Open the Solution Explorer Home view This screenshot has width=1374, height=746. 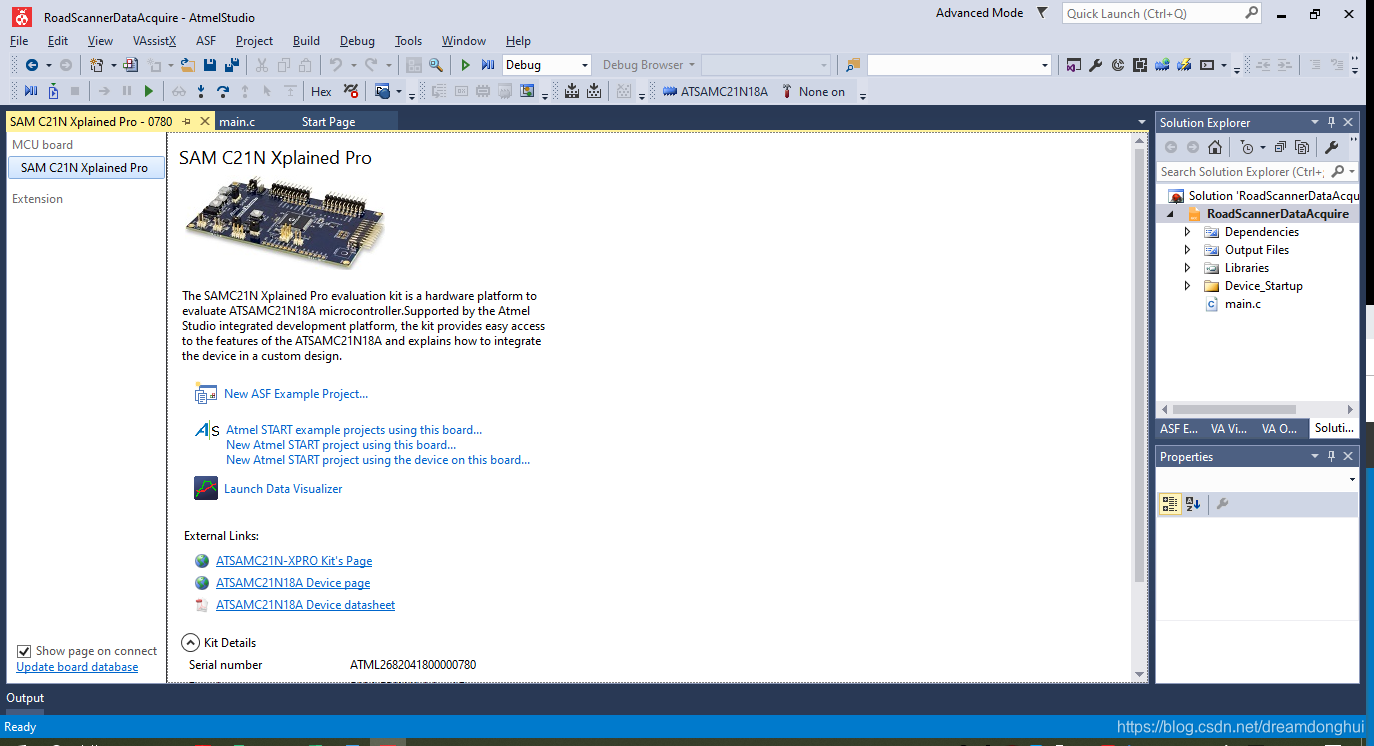1215,147
